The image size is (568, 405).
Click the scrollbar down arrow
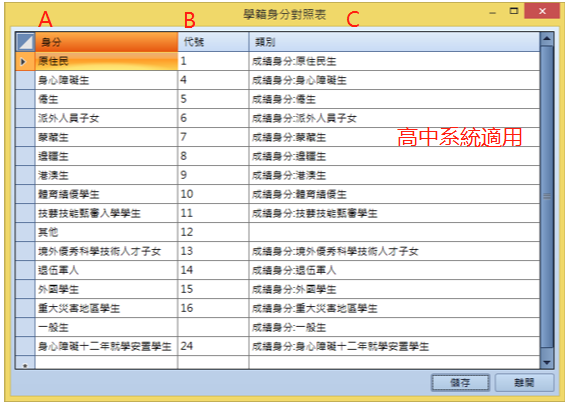(x=547, y=362)
